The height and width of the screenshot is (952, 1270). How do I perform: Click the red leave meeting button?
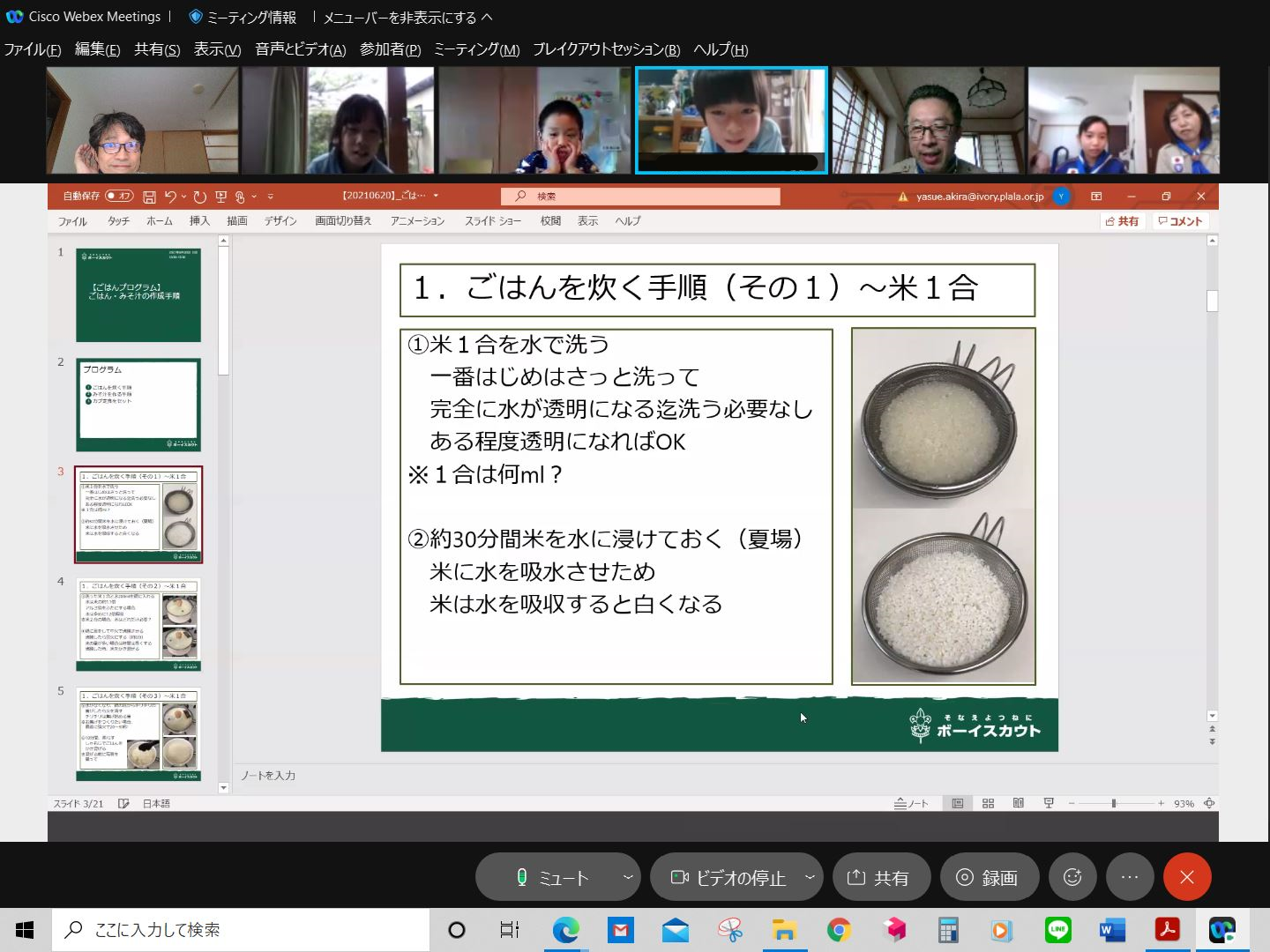[1187, 877]
